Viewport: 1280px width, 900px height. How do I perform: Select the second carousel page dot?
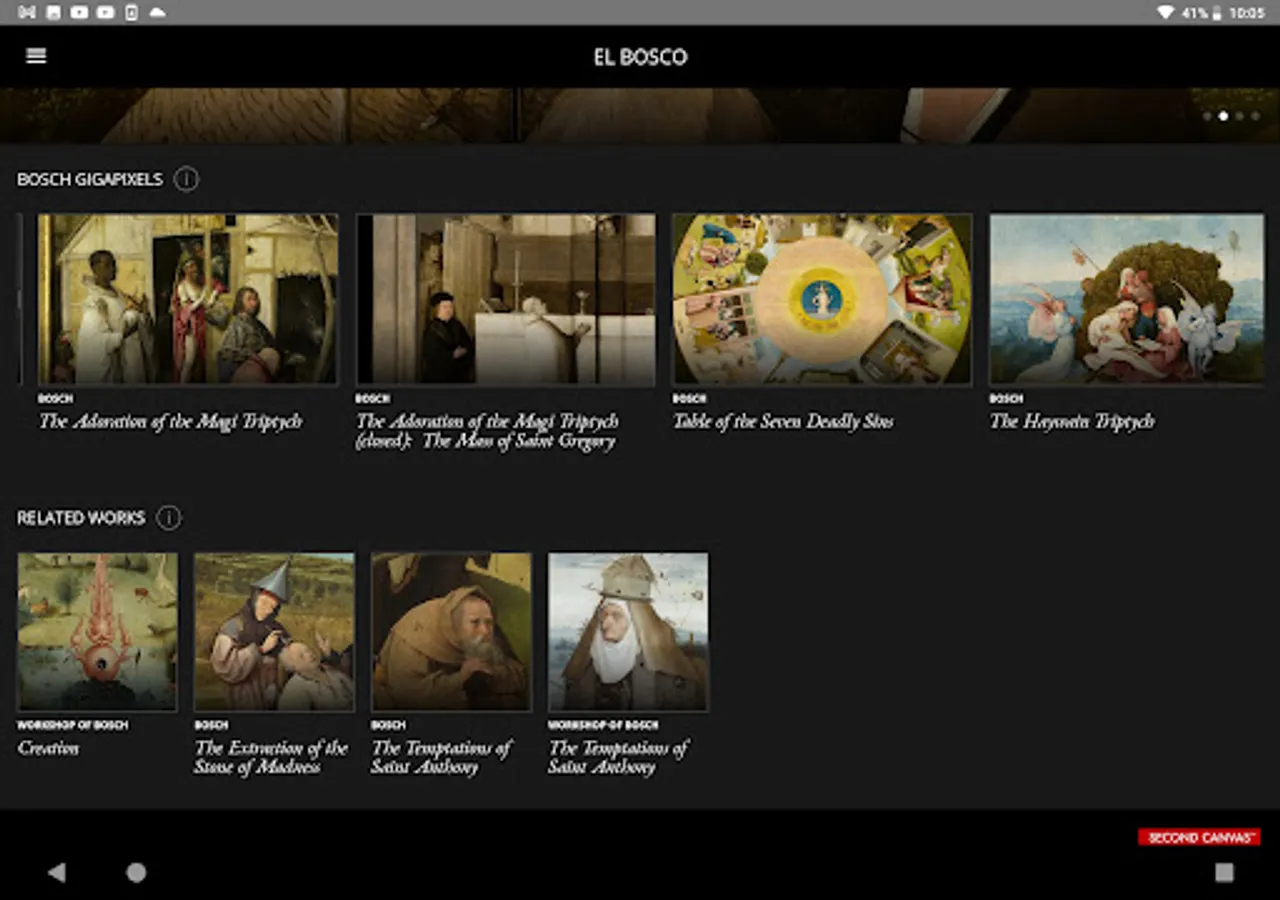coord(1223,116)
